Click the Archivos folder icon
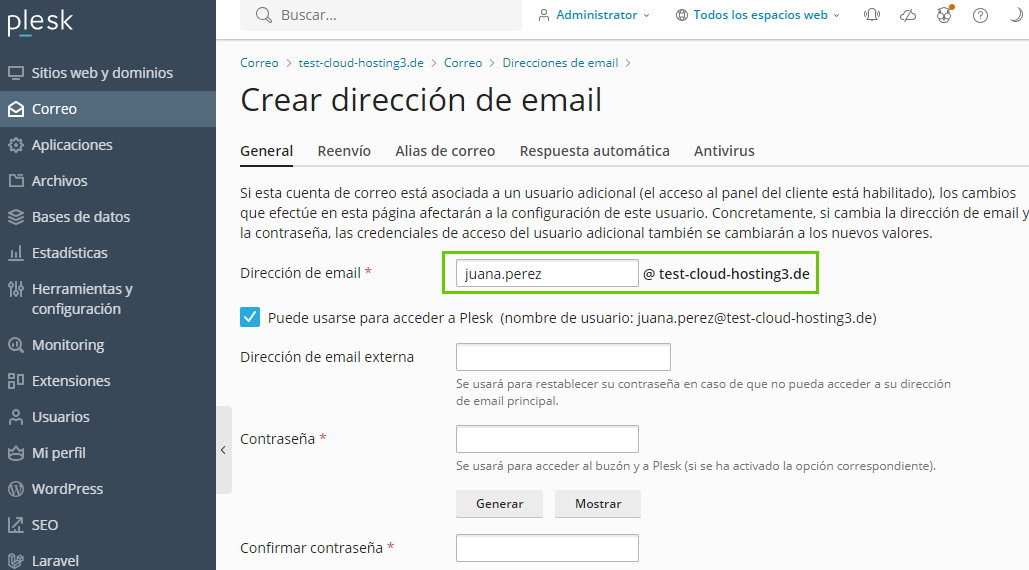The width and height of the screenshot is (1029, 570). 16,180
